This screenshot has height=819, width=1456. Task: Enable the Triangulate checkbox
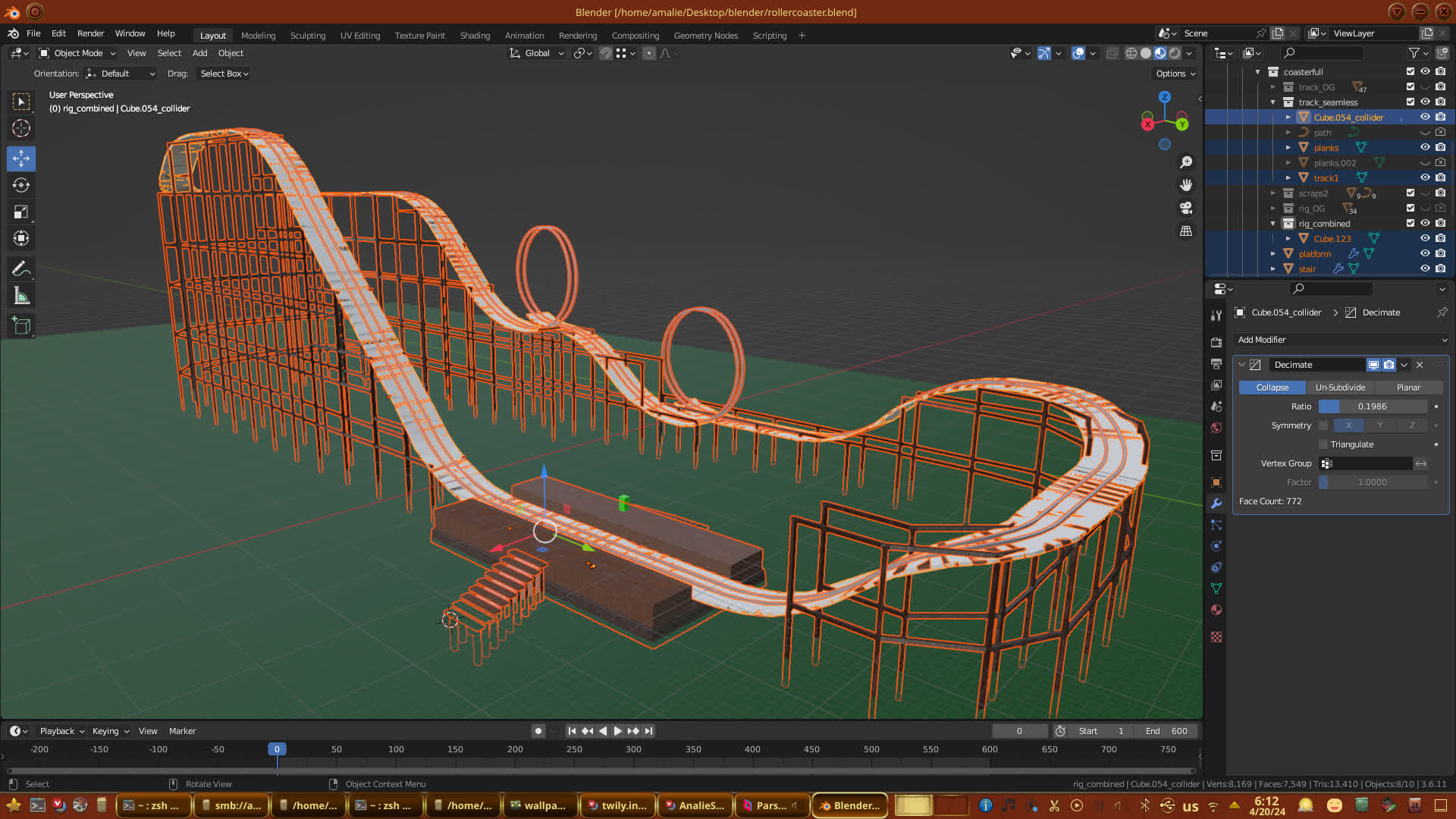1323,444
